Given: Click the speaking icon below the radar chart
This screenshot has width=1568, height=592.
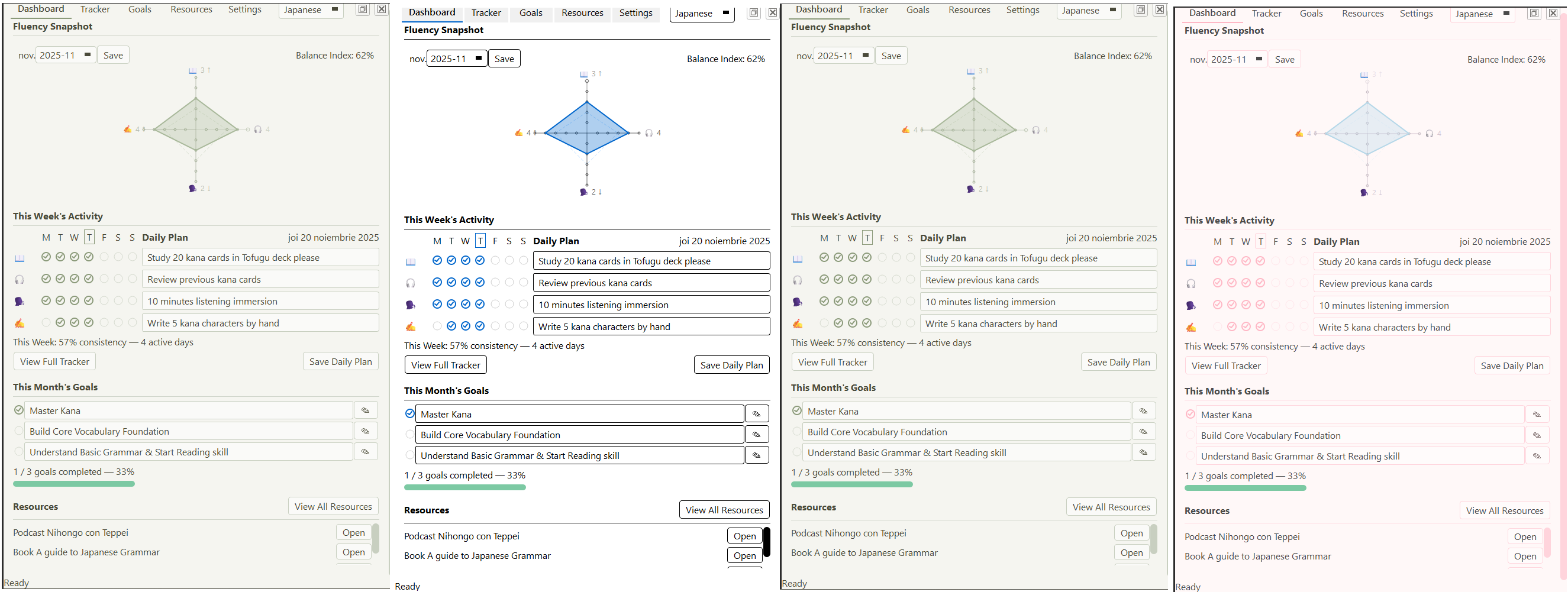Looking at the screenshot, I should [192, 188].
